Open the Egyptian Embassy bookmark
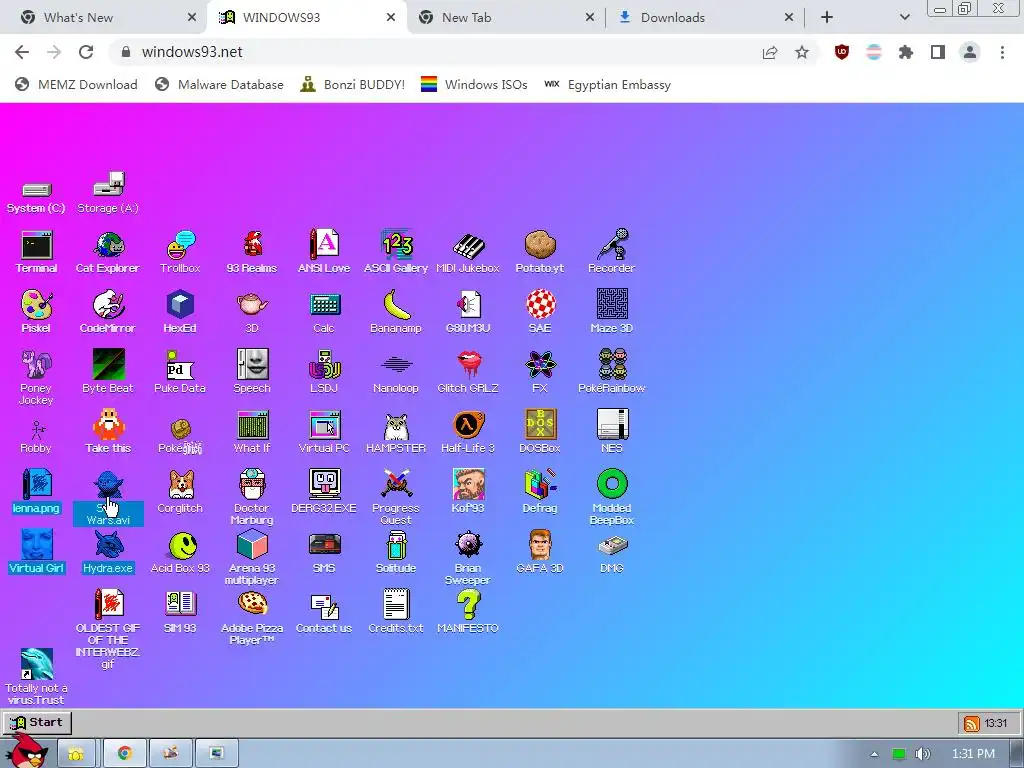Screen dimensions: 1024x768 (607, 84)
